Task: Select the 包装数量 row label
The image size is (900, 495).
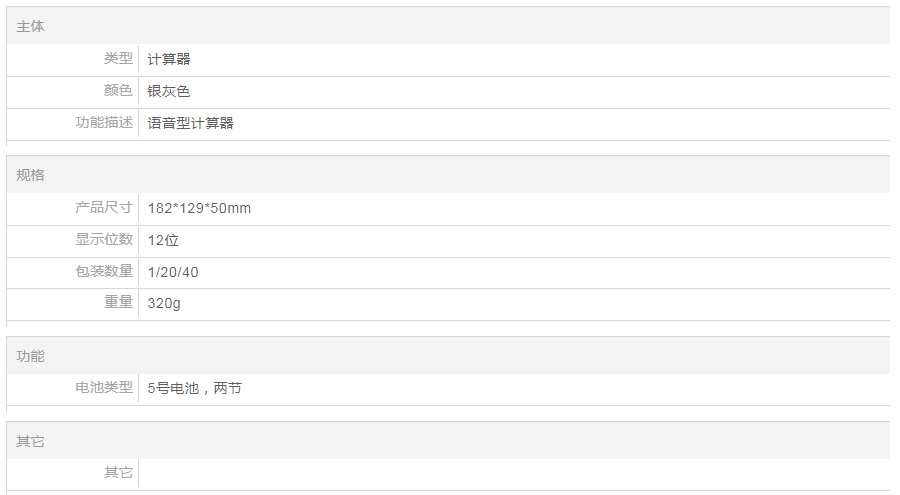Action: (104, 272)
